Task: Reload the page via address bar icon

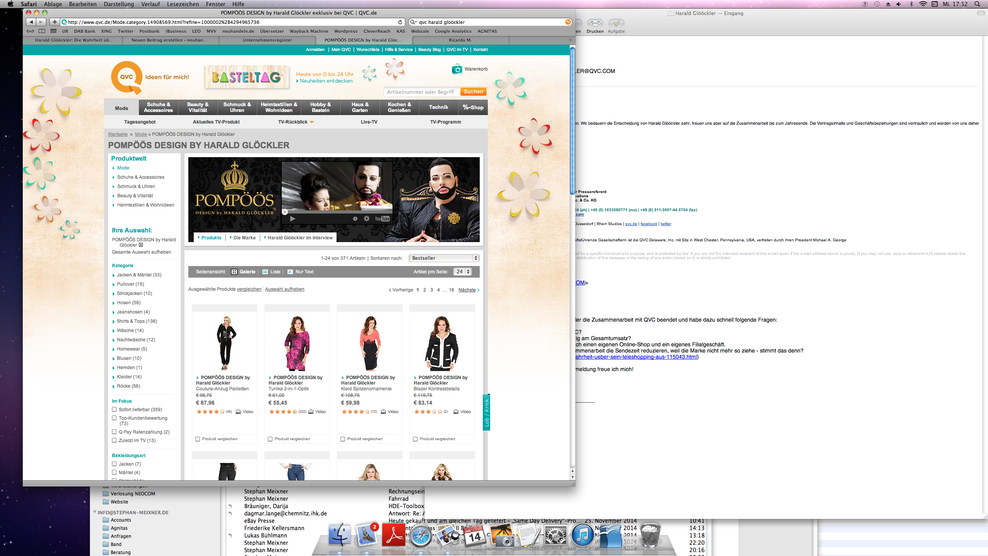Action: click(x=399, y=22)
